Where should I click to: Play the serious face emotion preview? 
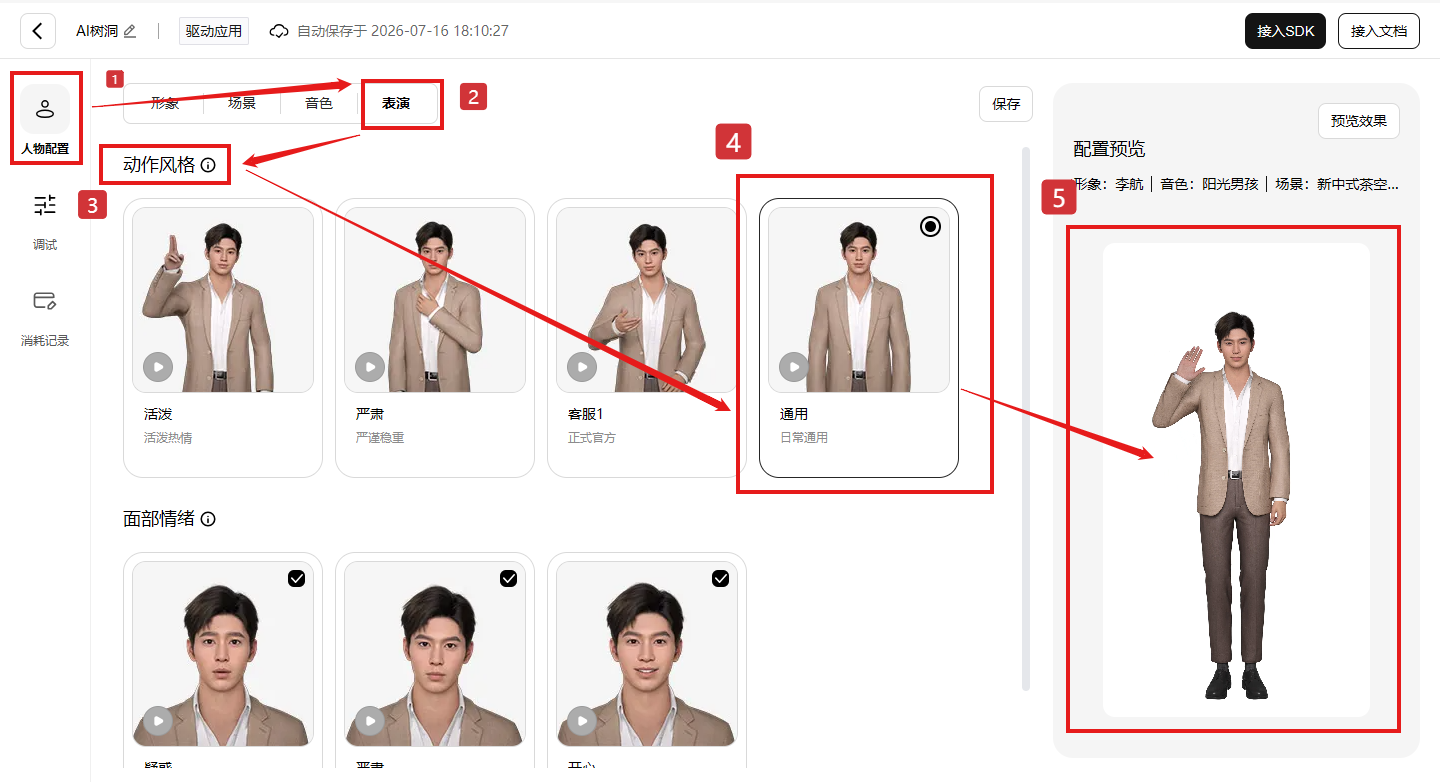(370, 720)
